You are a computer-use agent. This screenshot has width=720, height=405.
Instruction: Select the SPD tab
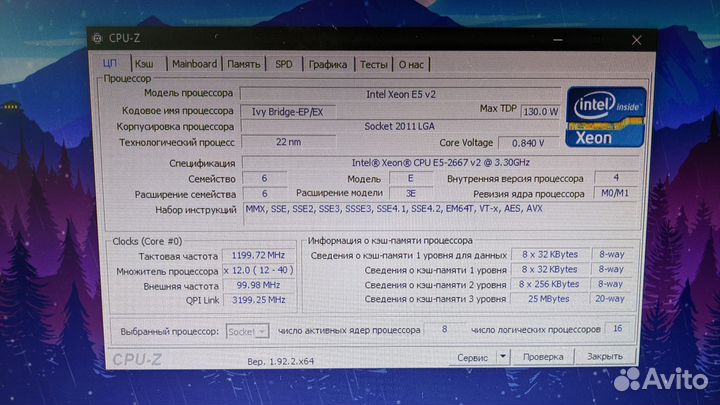pyautogui.click(x=284, y=64)
